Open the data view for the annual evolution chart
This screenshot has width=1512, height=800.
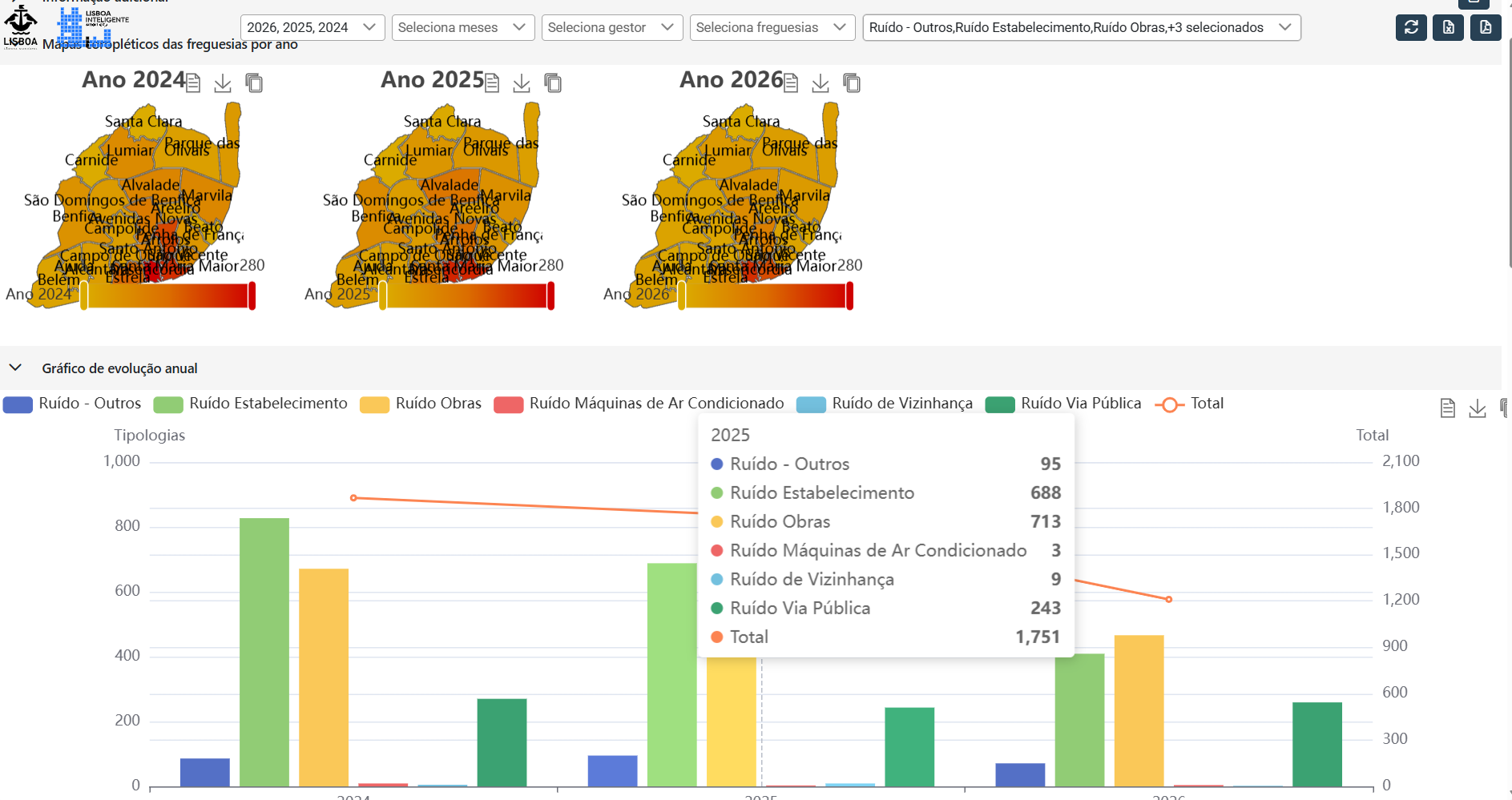tap(1447, 408)
